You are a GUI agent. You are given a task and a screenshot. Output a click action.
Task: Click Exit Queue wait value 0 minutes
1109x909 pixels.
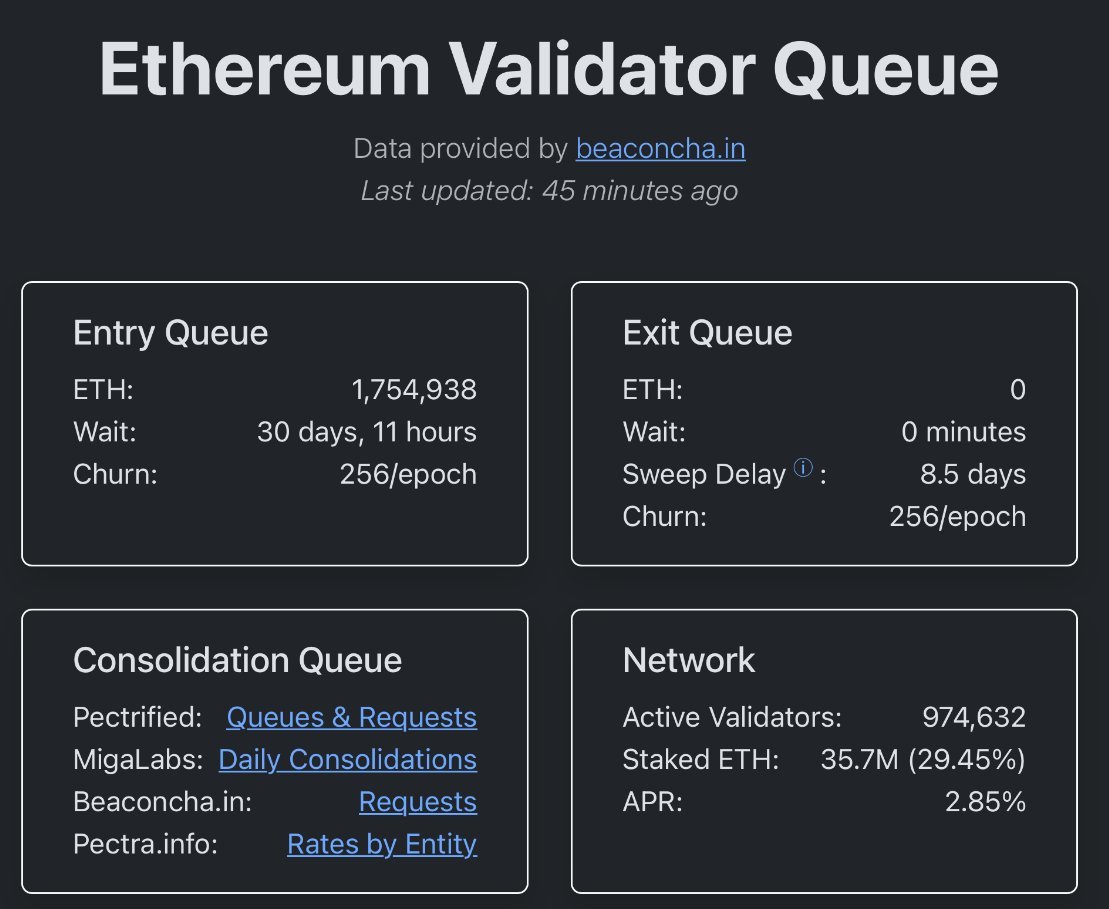pos(963,432)
